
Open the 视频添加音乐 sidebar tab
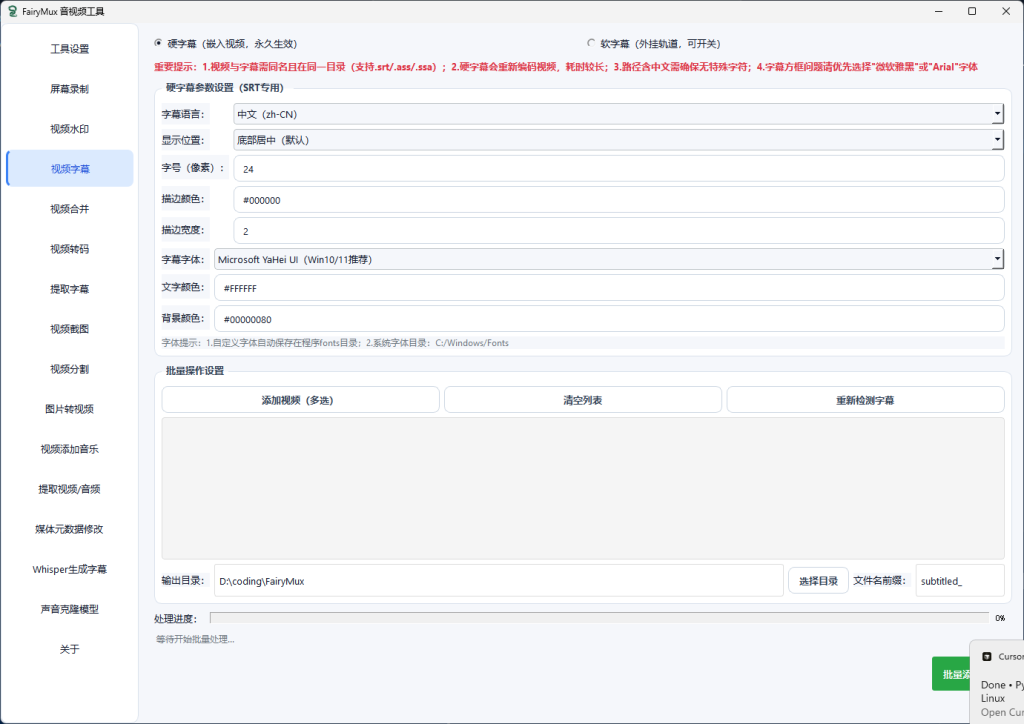point(70,449)
